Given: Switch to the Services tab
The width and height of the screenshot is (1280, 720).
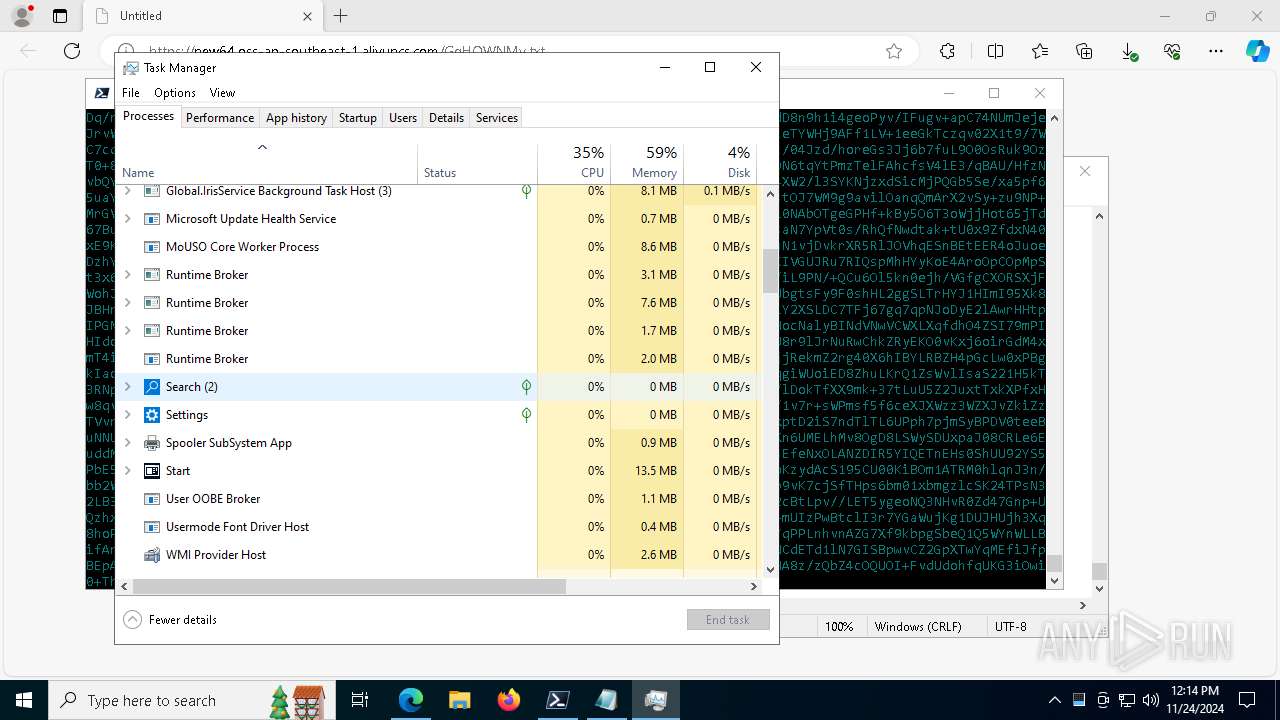Looking at the screenshot, I should [x=497, y=118].
